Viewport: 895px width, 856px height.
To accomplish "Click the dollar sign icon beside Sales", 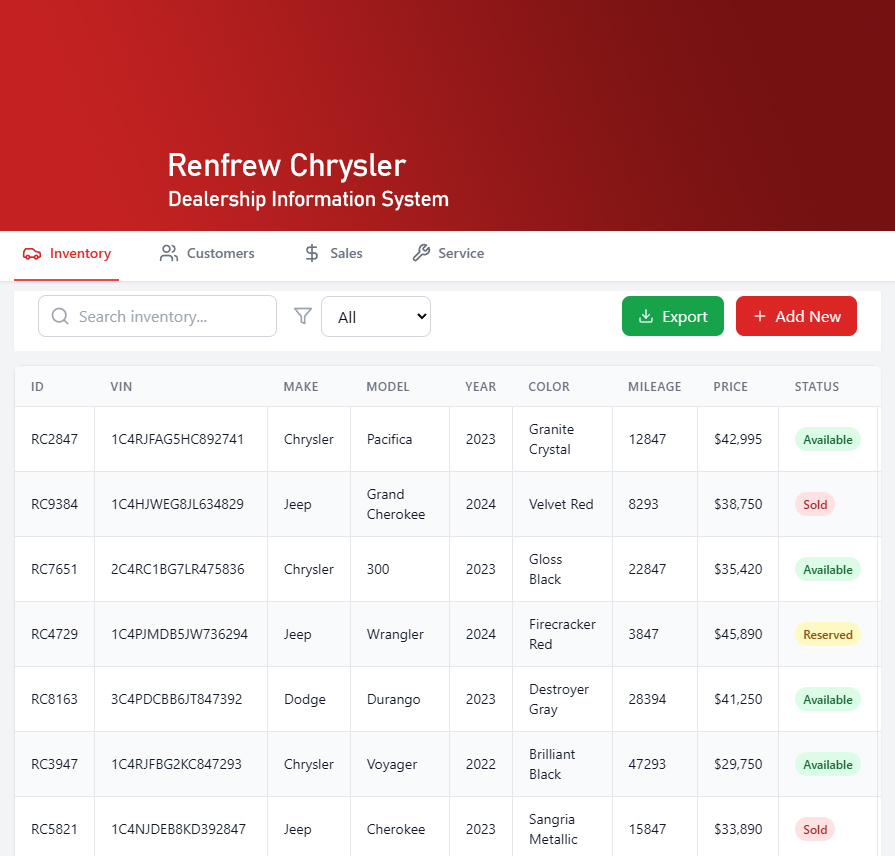I will [312, 253].
